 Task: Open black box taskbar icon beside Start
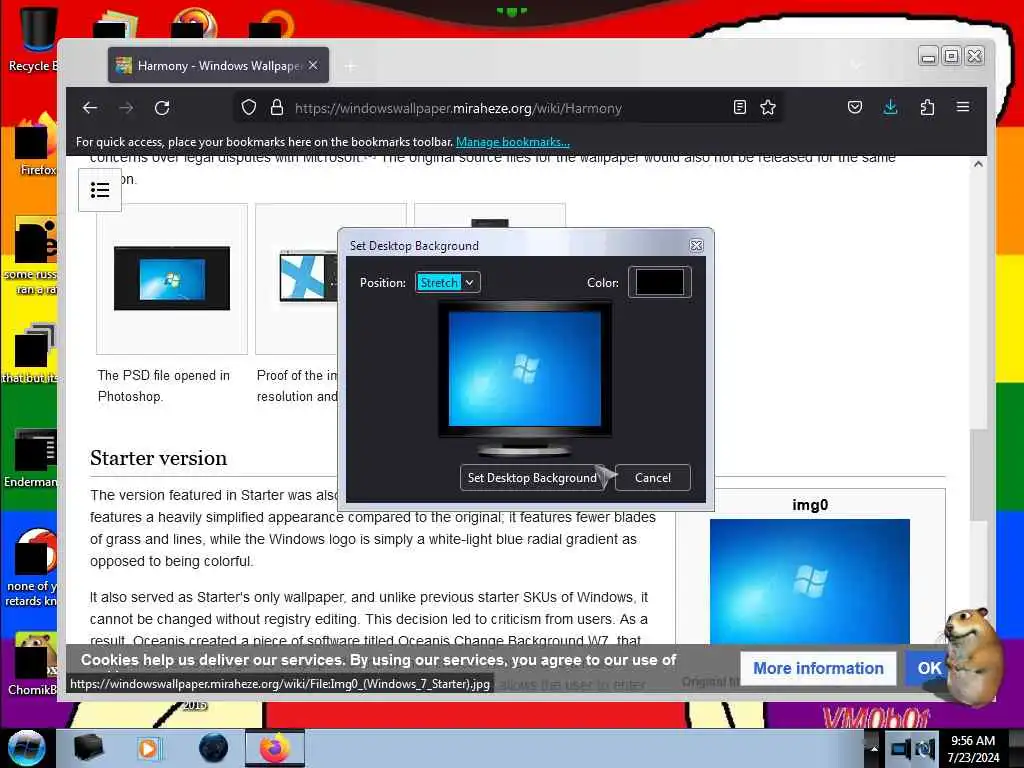point(88,748)
